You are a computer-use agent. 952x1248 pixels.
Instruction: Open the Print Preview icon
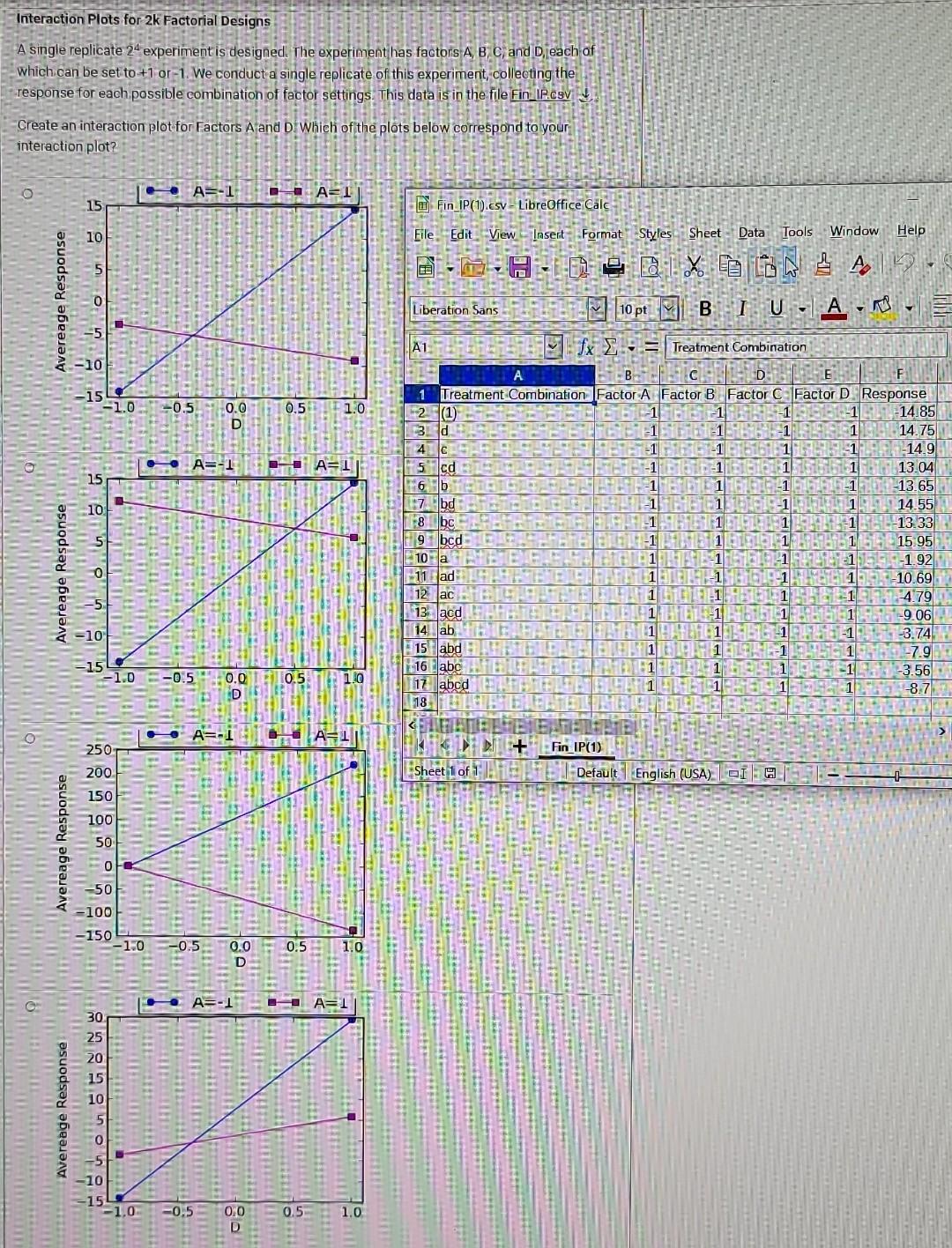(652, 265)
